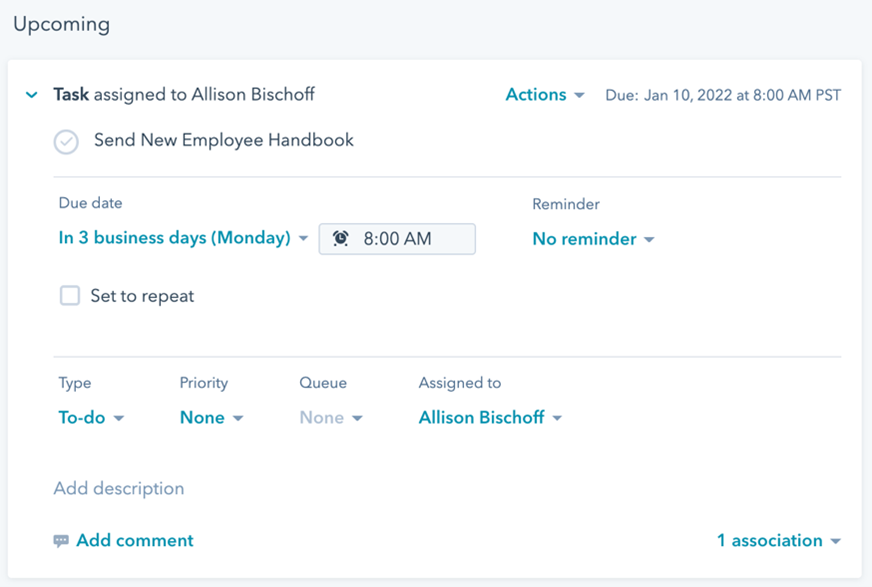Open the To-do type dropdown

[x=91, y=417]
